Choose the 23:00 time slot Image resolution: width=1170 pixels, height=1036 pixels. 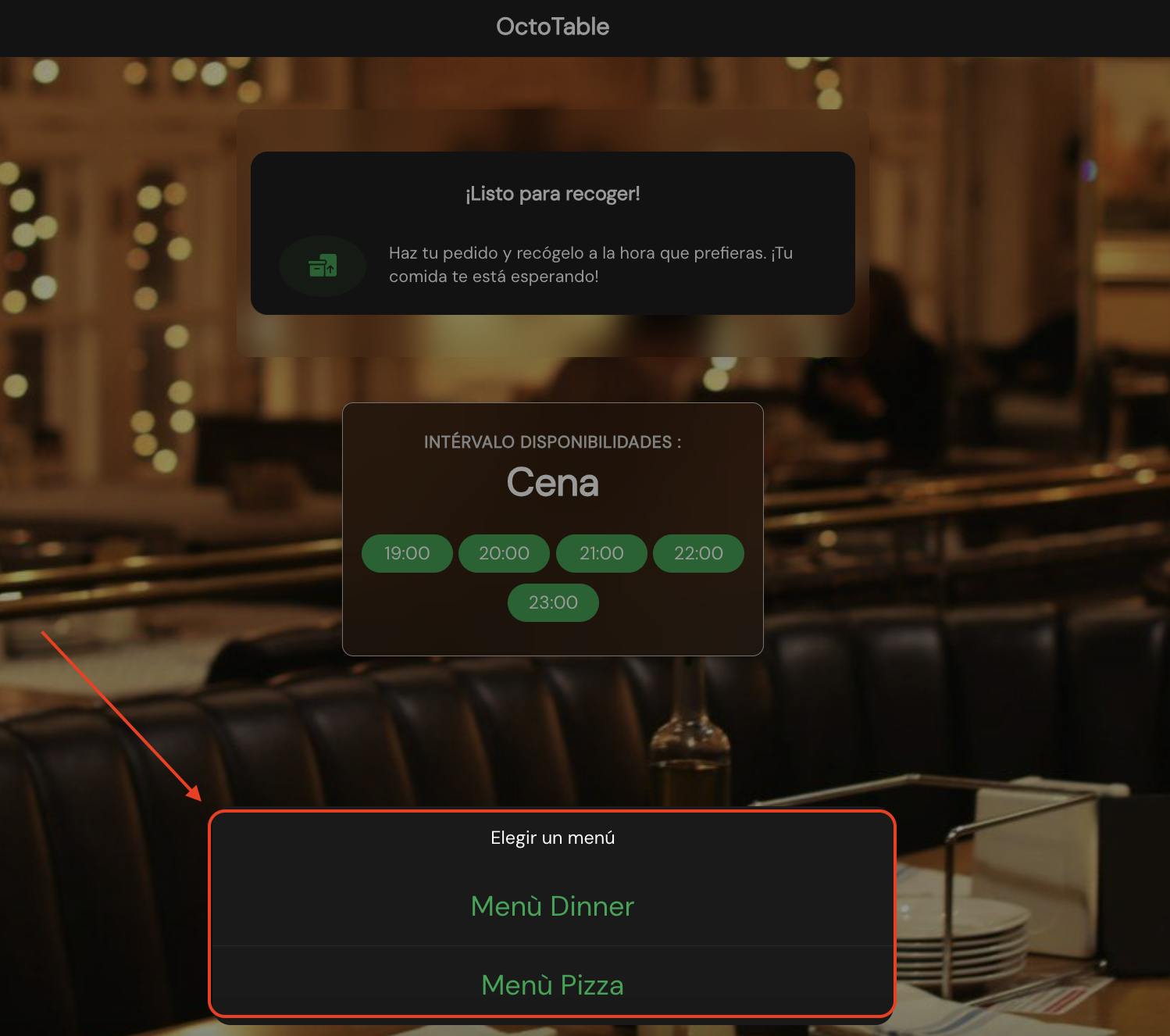[553, 602]
